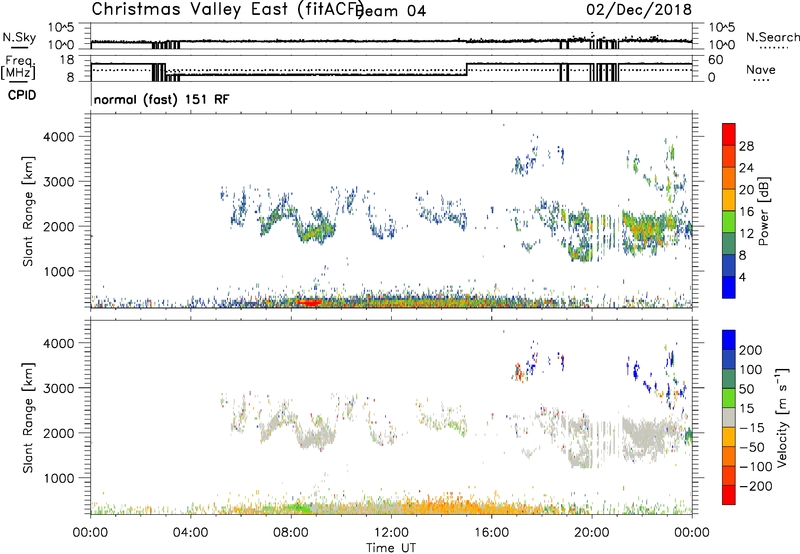Image resolution: width=800 pixels, height=554 pixels.
Task: Click the 'Beam 04' label
Action: (392, 11)
